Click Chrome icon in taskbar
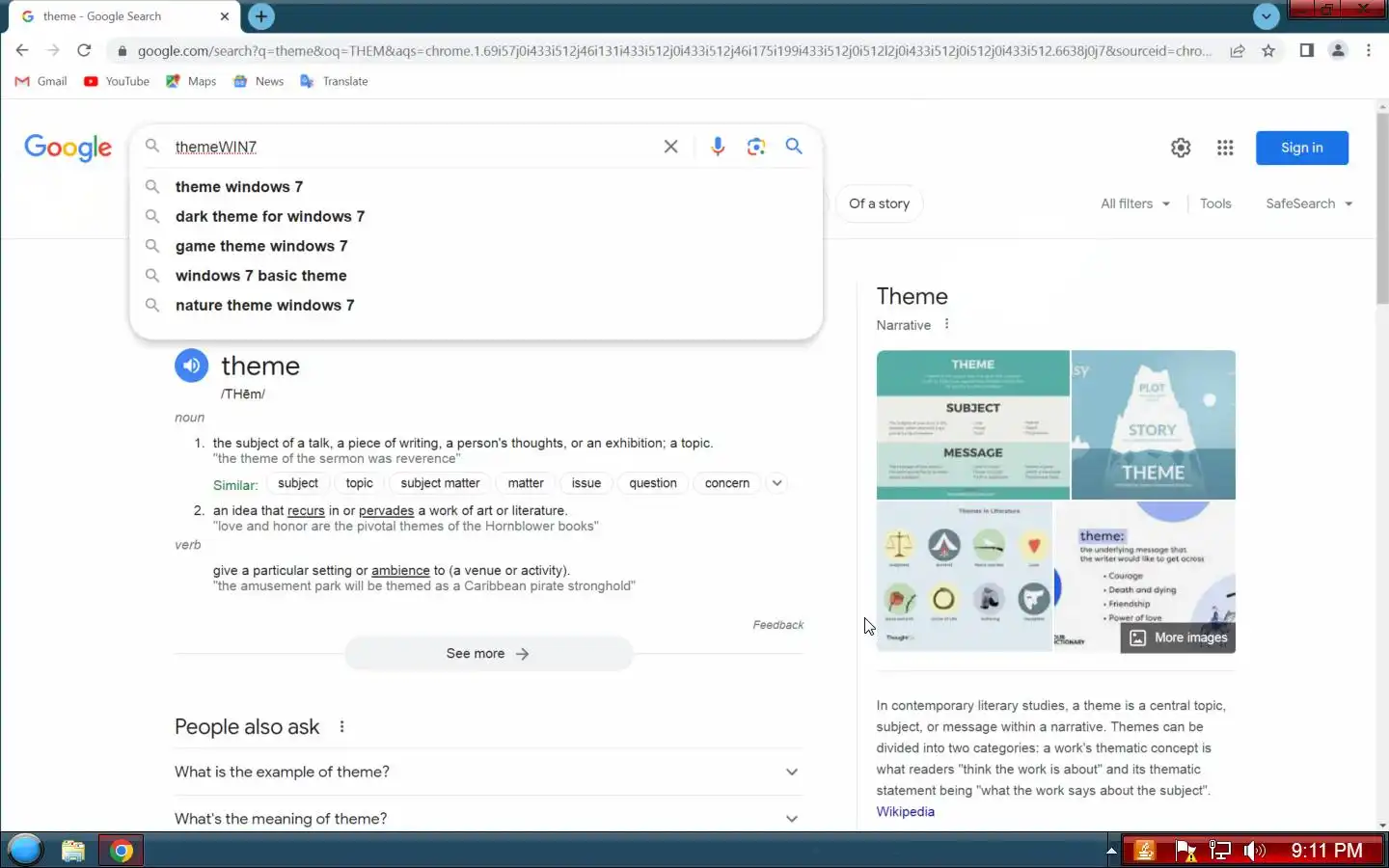 [x=122, y=851]
